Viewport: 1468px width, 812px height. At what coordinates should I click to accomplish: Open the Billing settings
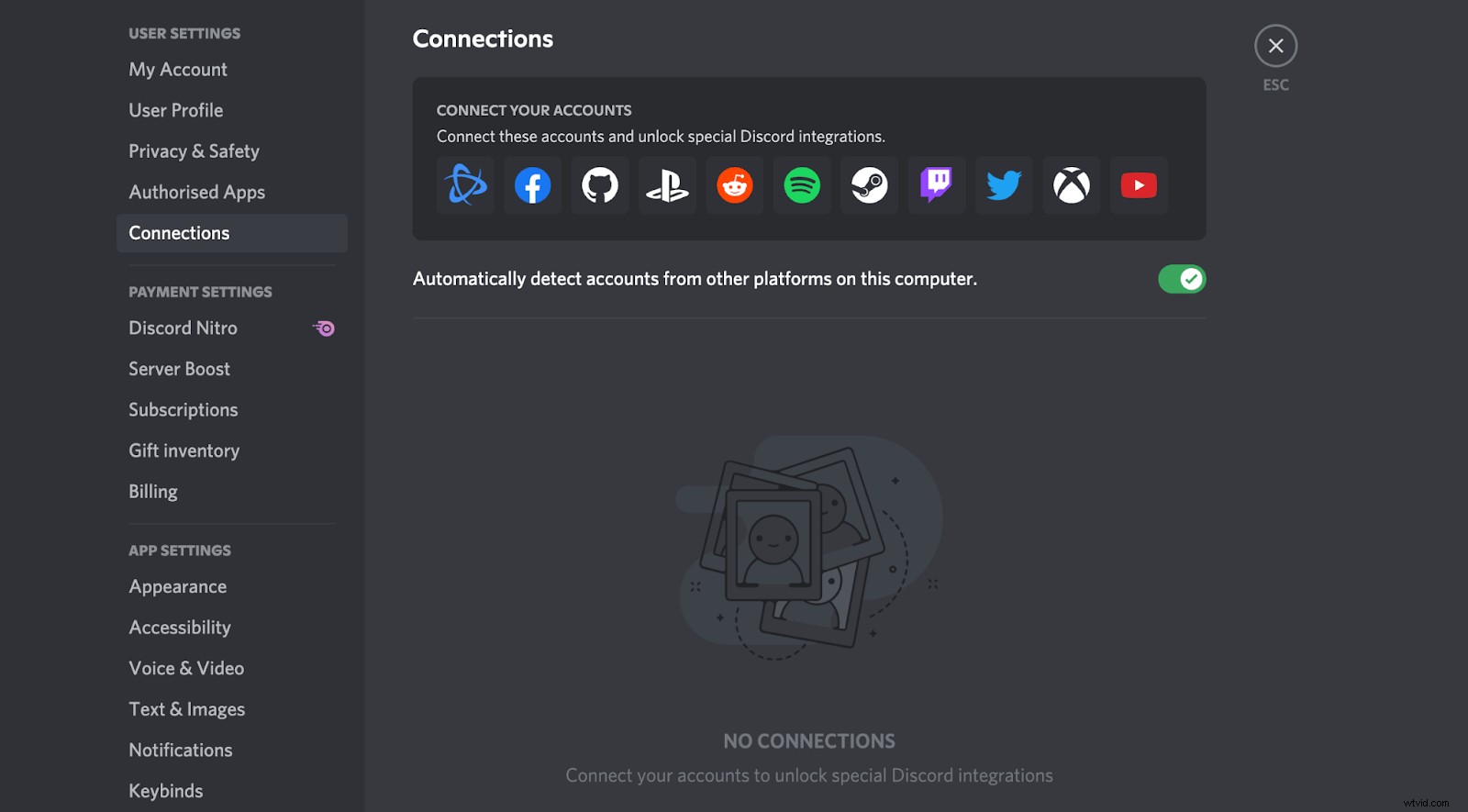coord(152,491)
